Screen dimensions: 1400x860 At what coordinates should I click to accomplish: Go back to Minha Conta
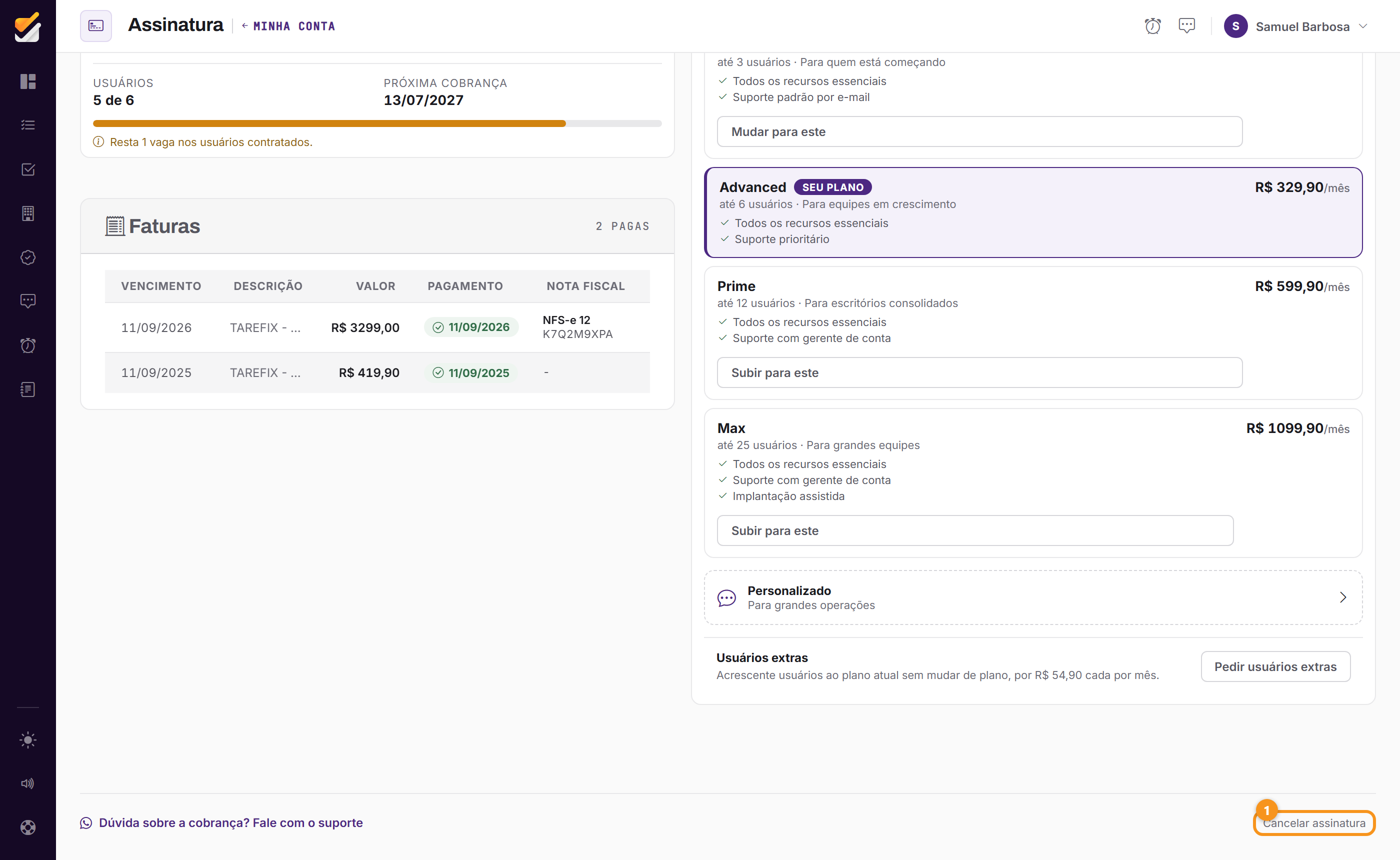pos(288,26)
